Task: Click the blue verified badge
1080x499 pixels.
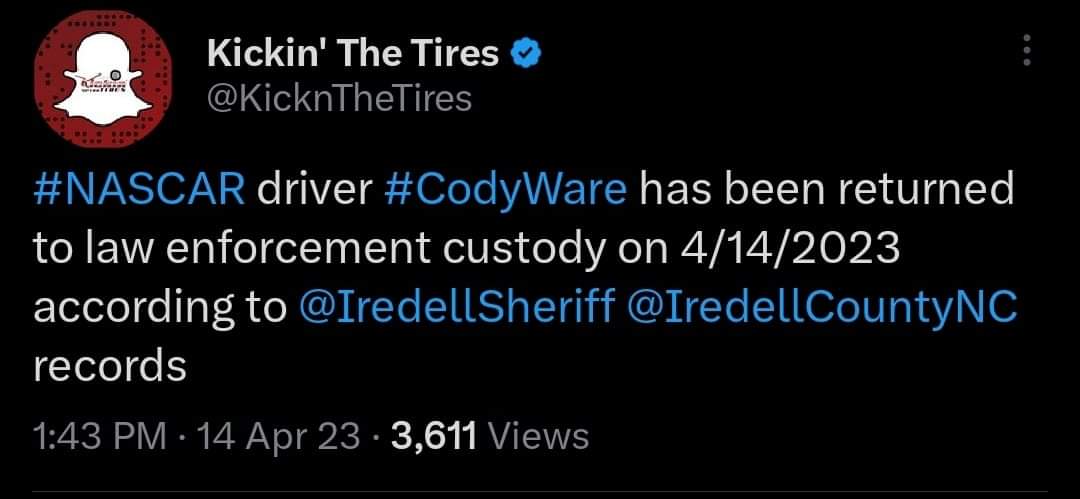Action: [528, 54]
